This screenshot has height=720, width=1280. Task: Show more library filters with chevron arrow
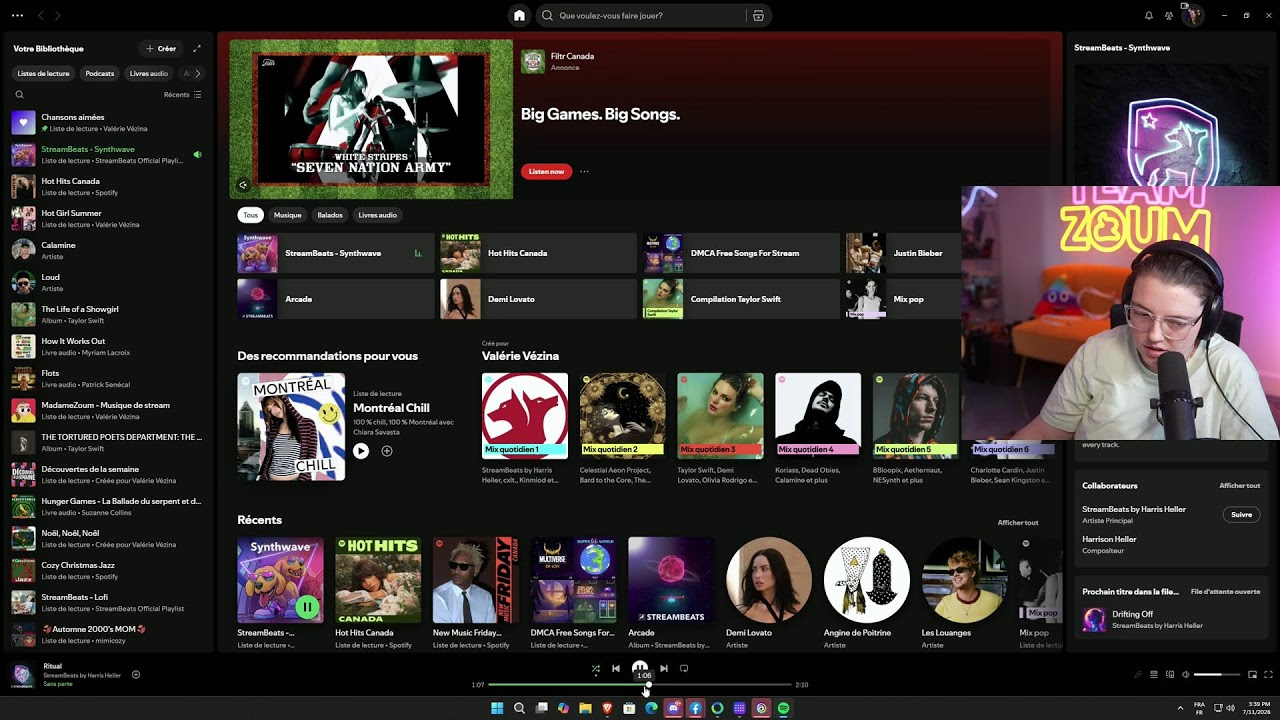197,73
